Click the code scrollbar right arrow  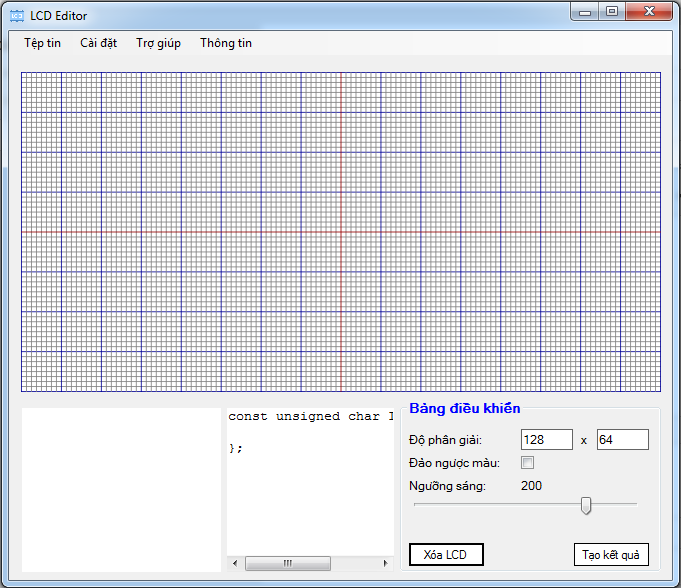coord(385,563)
